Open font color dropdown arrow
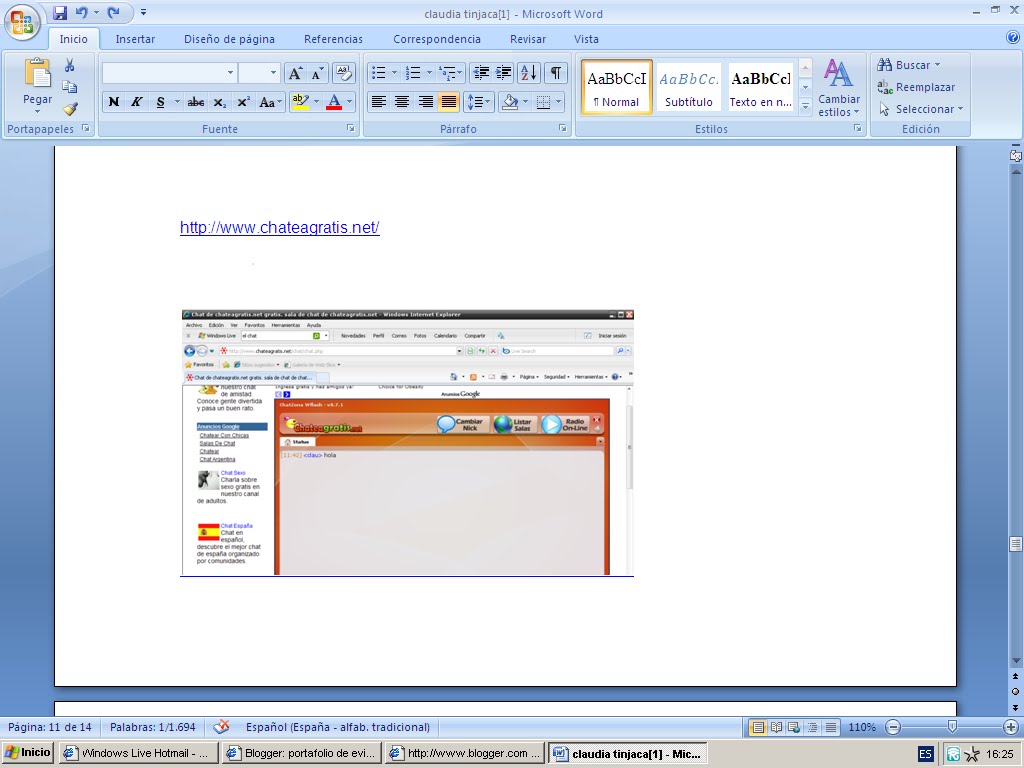 point(349,102)
